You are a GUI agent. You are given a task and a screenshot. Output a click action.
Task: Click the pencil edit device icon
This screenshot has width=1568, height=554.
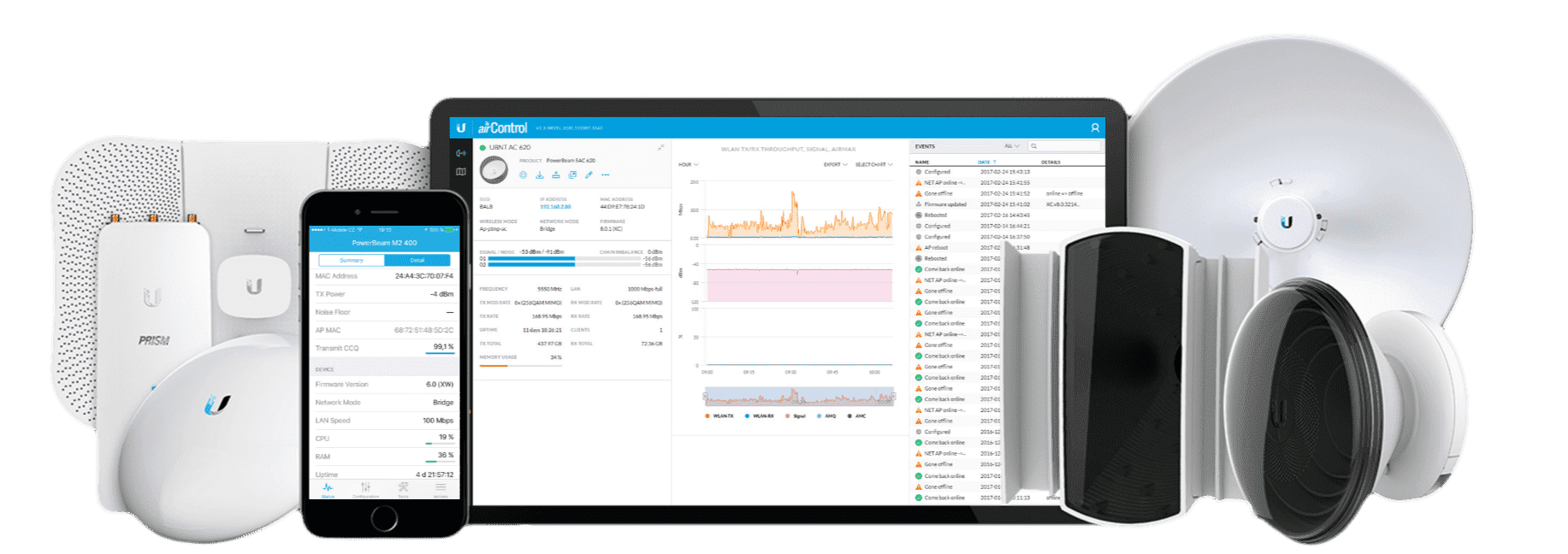point(589,175)
